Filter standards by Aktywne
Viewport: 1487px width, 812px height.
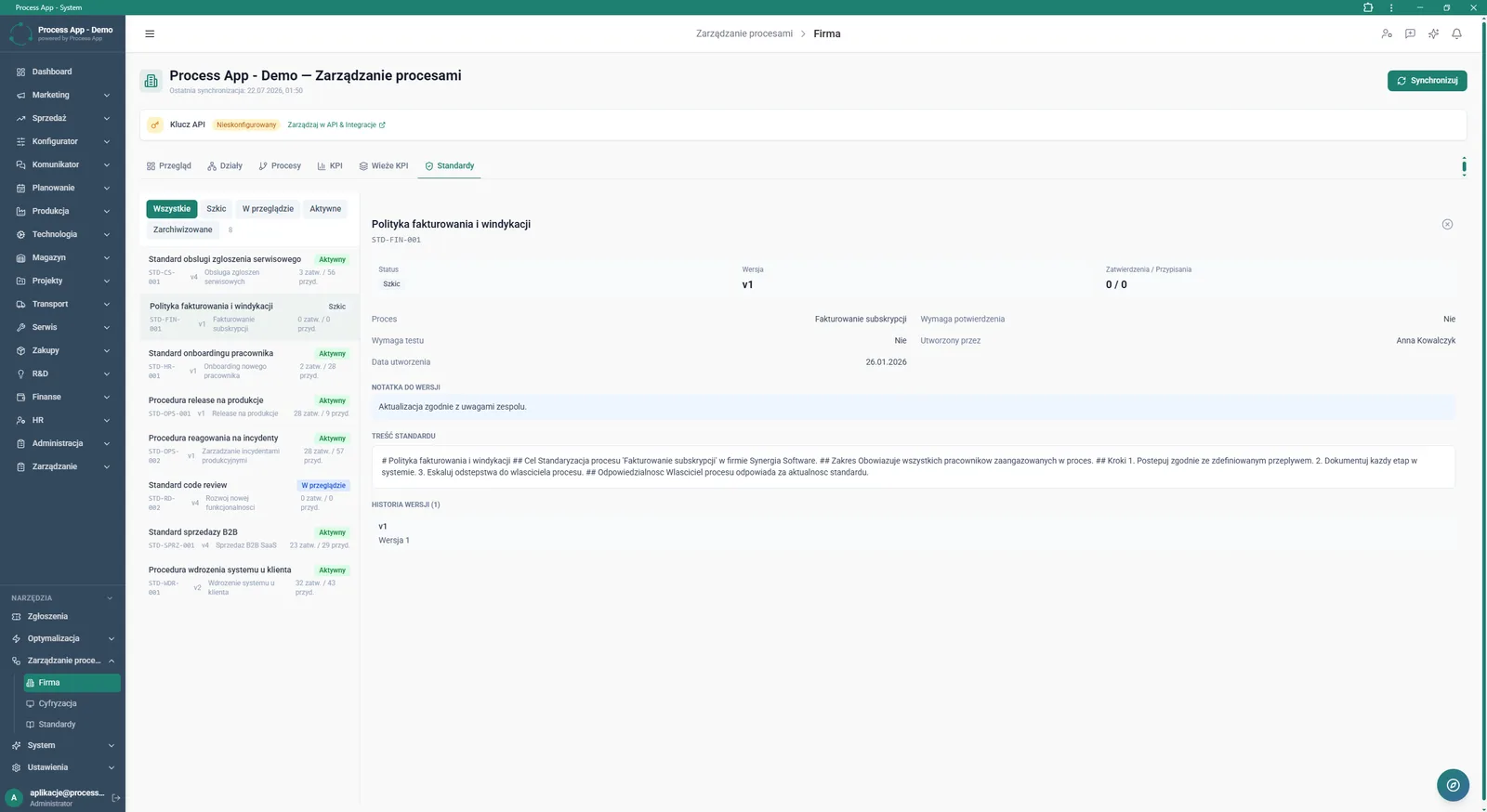(325, 209)
